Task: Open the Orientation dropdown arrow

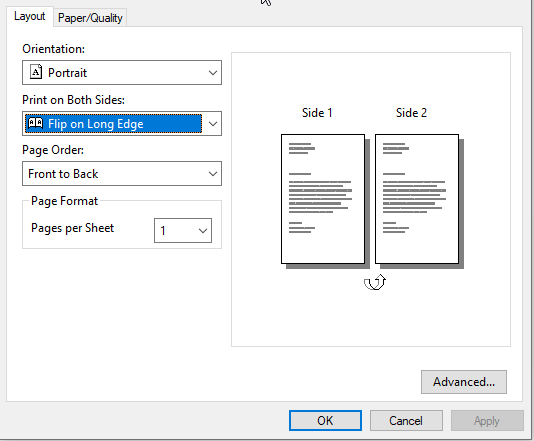Action: coord(213,73)
